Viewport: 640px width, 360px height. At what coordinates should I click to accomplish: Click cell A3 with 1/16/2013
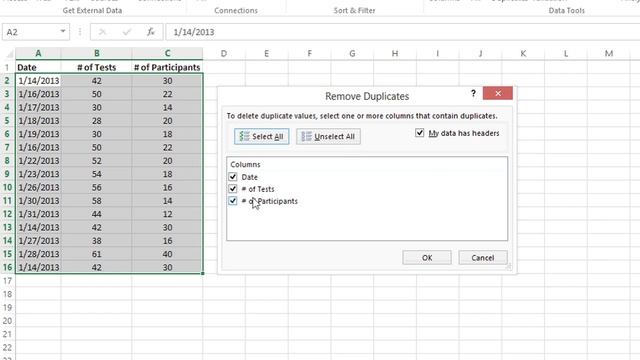[38, 94]
